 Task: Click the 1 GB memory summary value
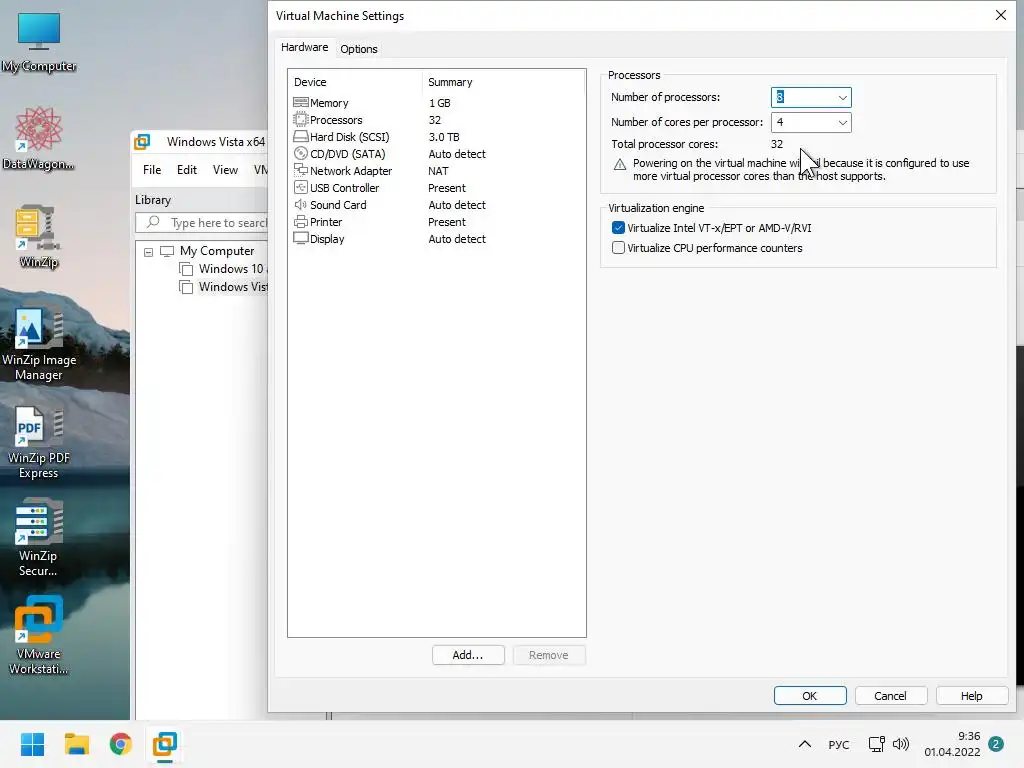[x=440, y=103]
